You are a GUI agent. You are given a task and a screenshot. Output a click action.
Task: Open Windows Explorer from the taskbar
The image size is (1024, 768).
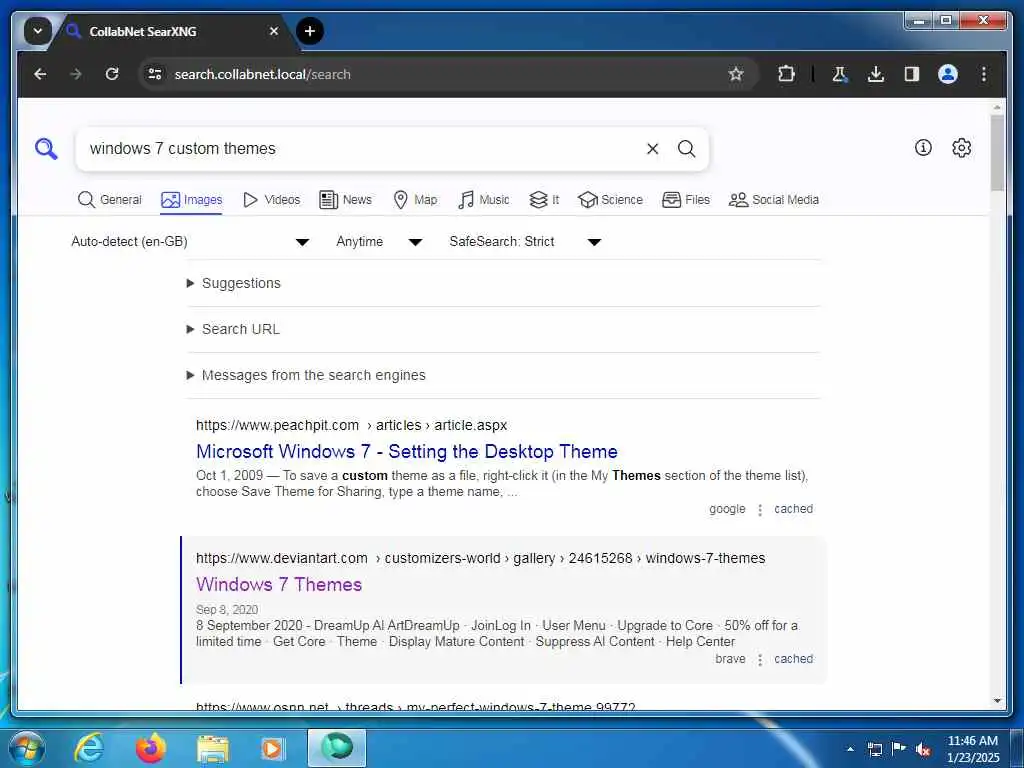(212, 748)
